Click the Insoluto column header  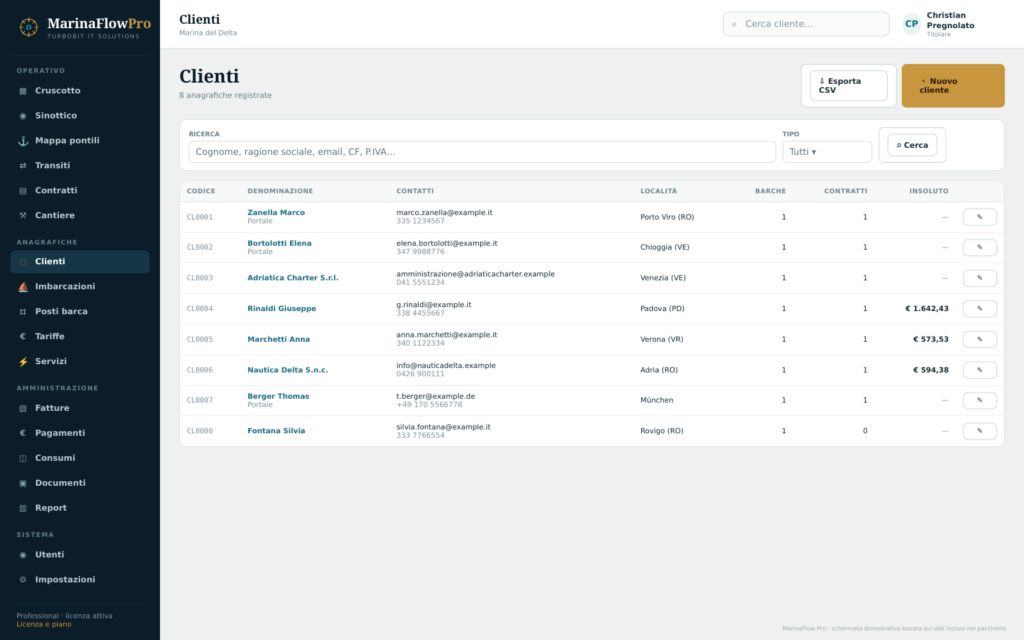[929, 191]
